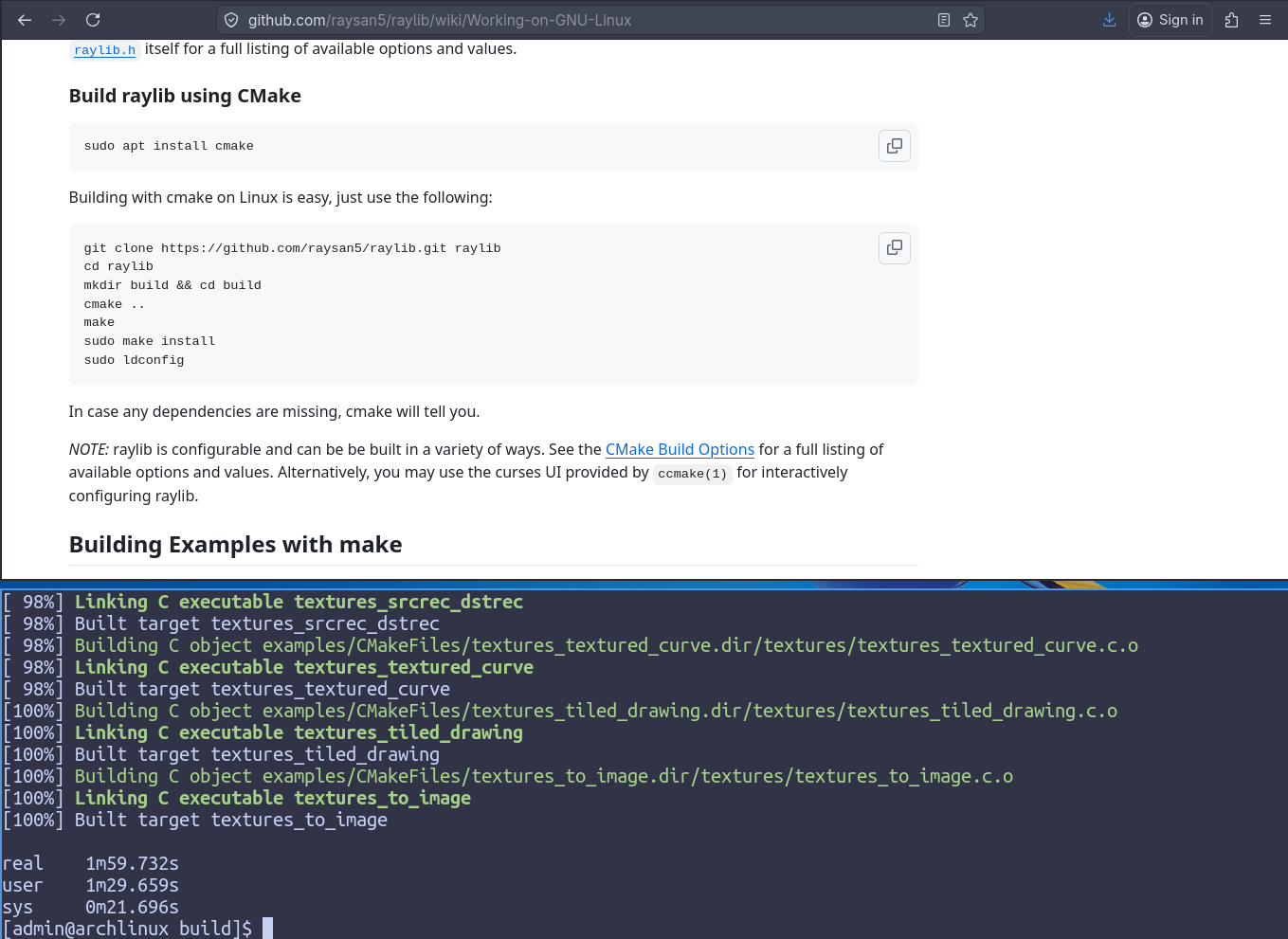1288x939 pixels.
Task: Open the browser downloads panel
Action: click(1109, 20)
